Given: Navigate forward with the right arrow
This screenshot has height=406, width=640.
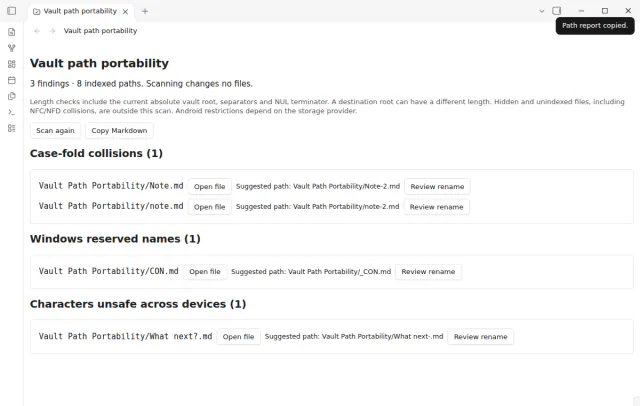Looking at the screenshot, I should pos(52,31).
